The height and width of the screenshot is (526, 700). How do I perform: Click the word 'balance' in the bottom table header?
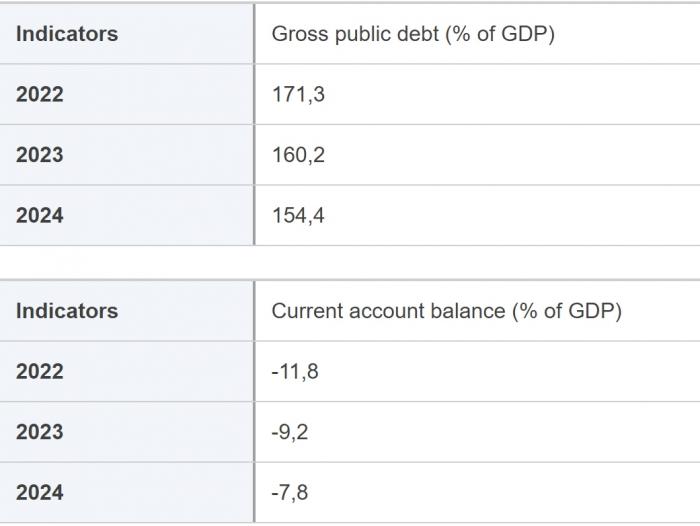[x=467, y=311]
